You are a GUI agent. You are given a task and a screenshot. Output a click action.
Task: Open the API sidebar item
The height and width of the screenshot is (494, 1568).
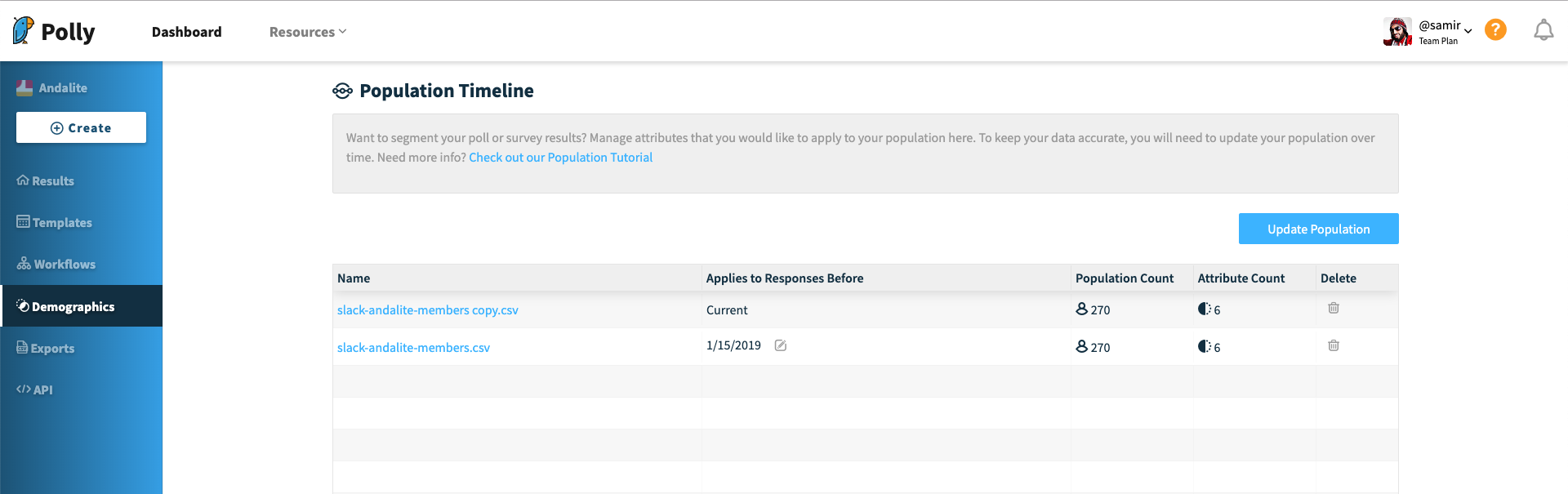click(34, 389)
